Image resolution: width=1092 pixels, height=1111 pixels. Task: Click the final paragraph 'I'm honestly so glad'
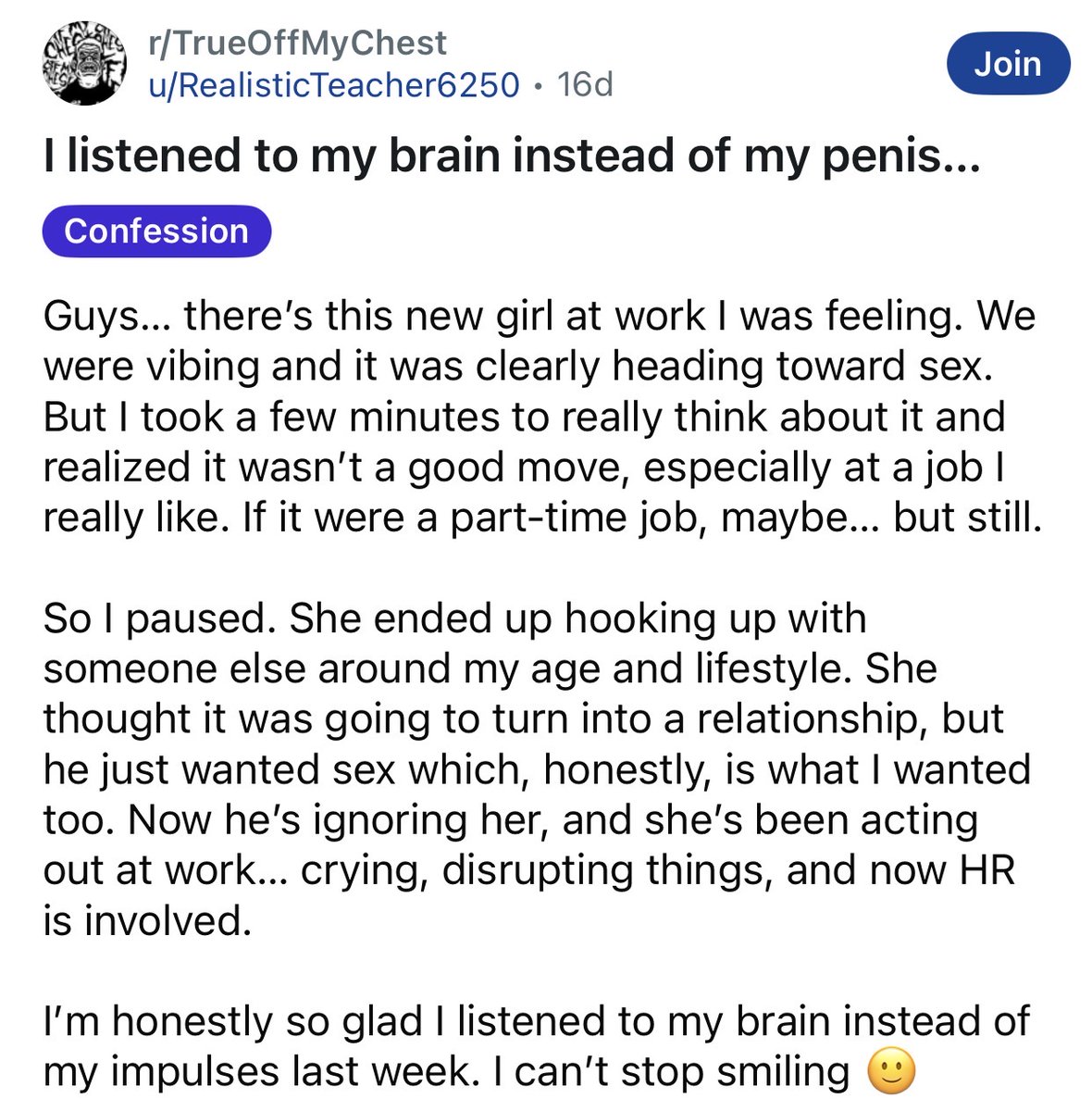pyautogui.click(x=537, y=1046)
